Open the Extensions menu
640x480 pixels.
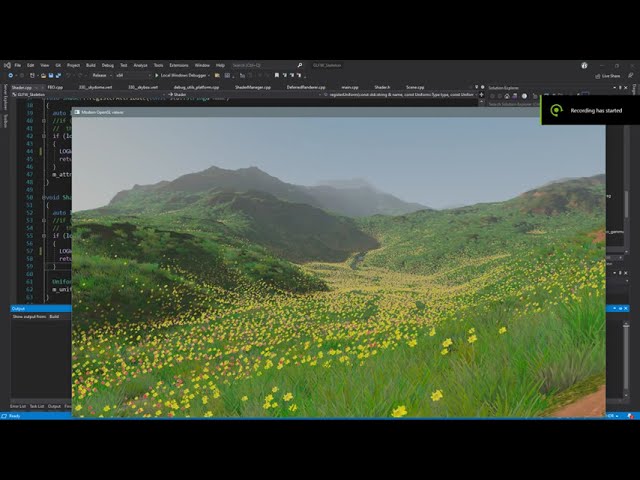pos(179,65)
